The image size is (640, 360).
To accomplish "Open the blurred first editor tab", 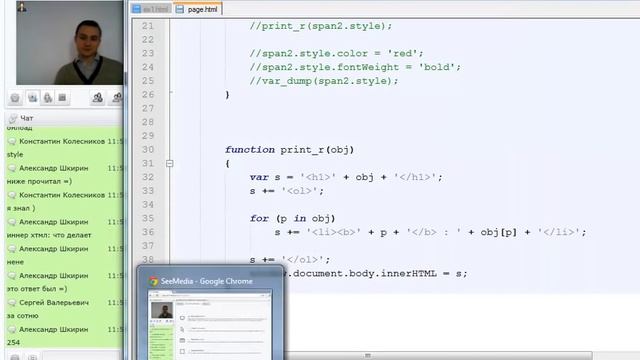I will click(x=151, y=9).
